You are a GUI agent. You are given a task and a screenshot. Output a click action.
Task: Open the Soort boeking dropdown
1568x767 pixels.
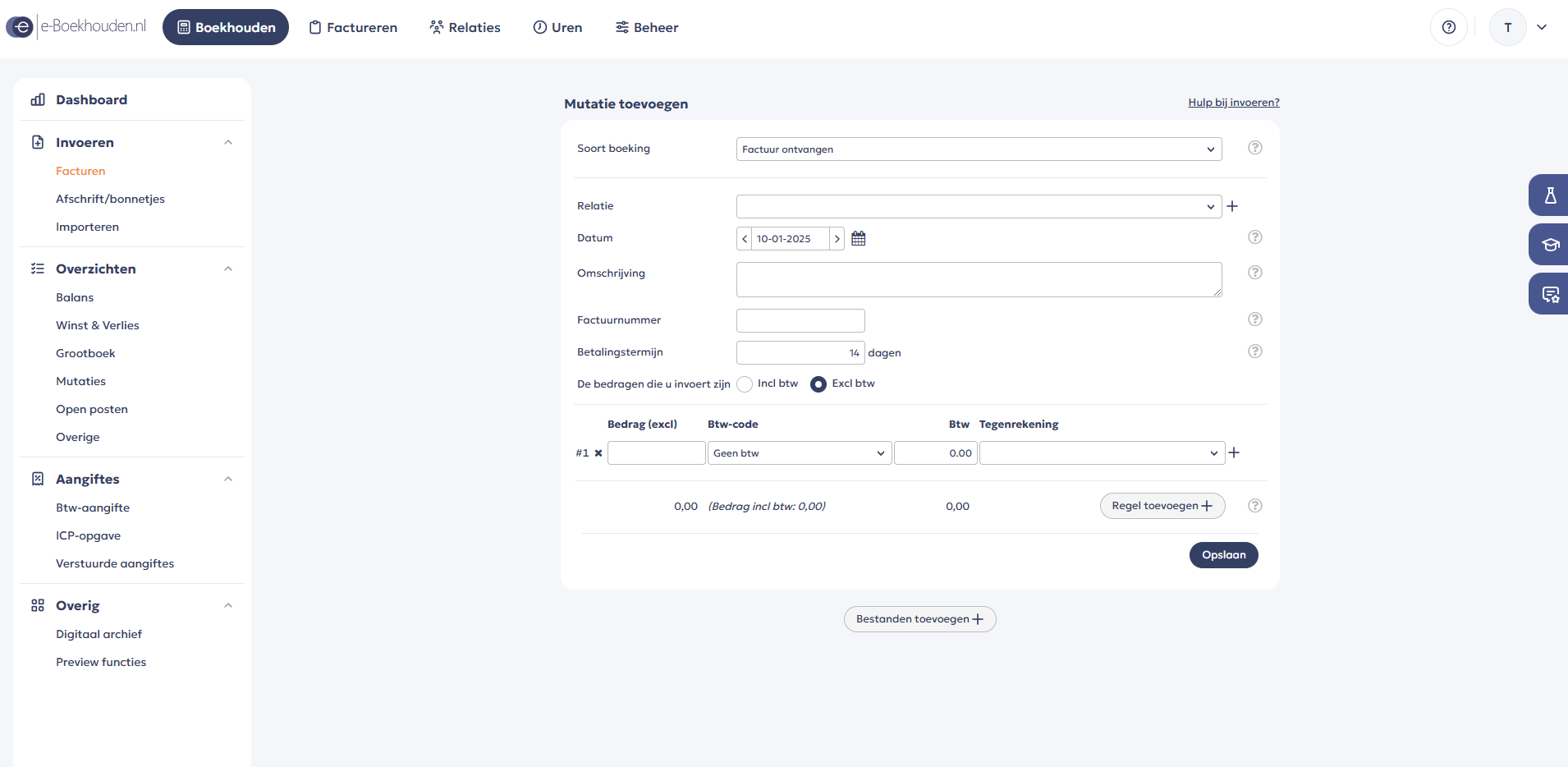[x=979, y=149]
